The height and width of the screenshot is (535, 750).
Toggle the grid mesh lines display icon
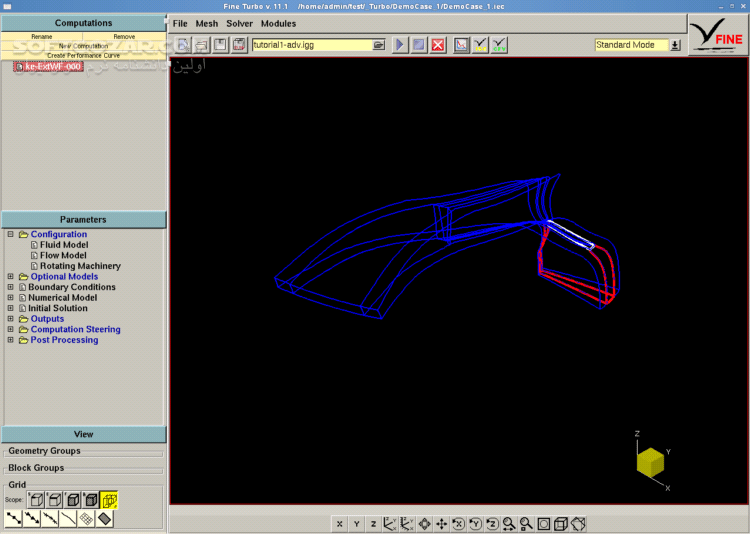(87, 519)
